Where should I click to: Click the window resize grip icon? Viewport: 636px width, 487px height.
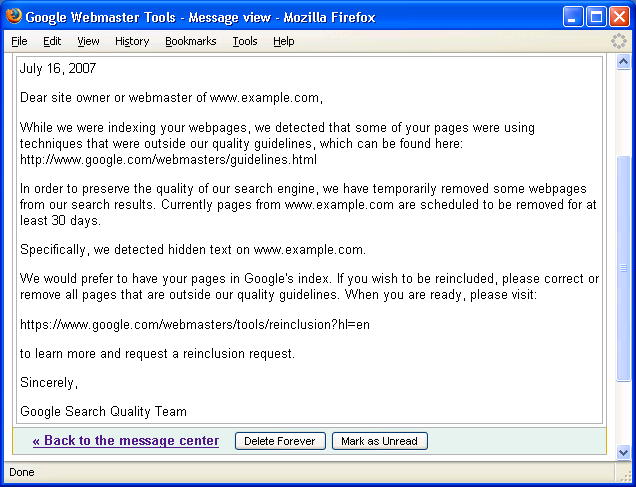624,474
